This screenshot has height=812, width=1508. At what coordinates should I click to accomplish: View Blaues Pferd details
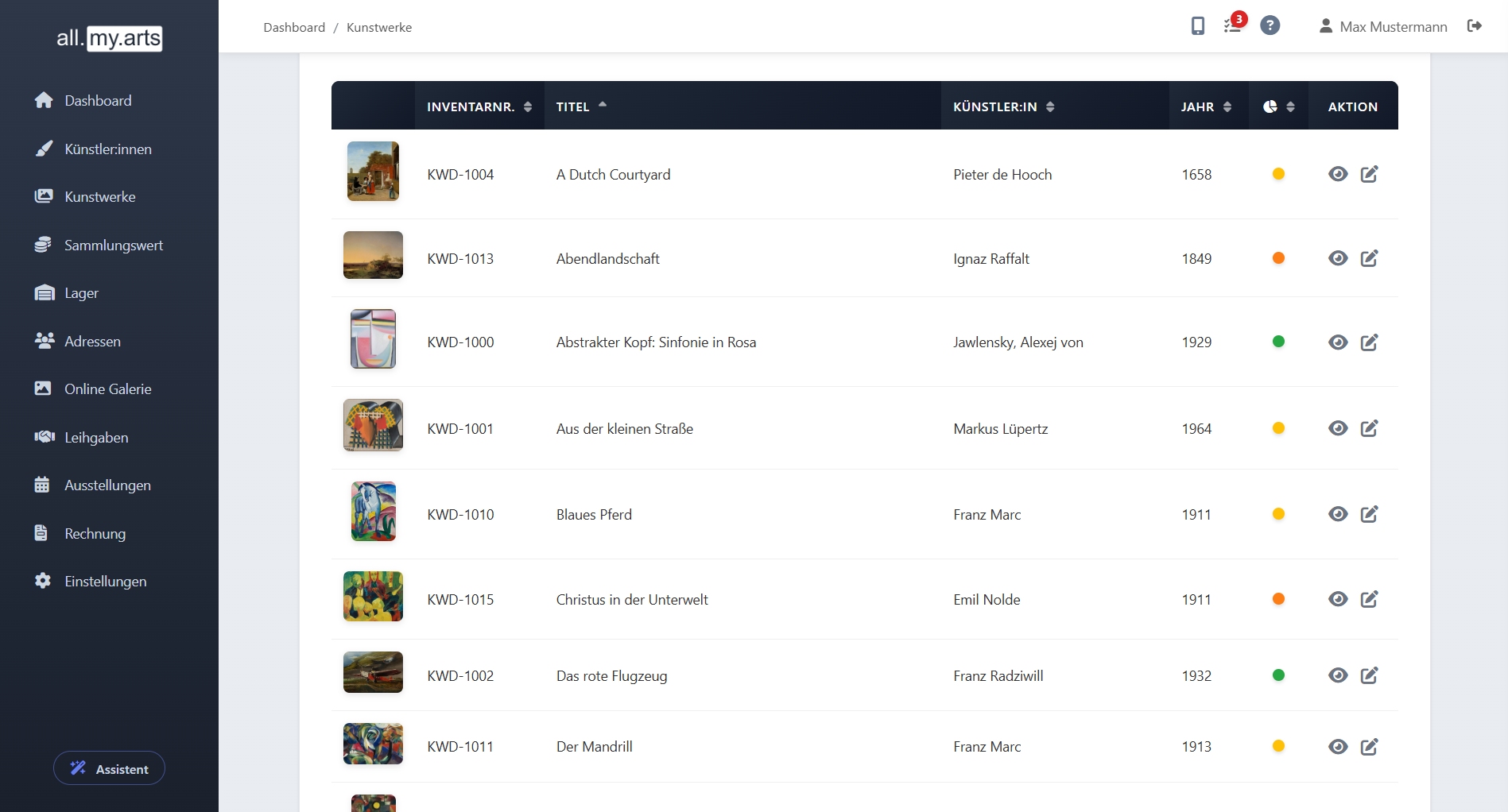tap(1338, 514)
